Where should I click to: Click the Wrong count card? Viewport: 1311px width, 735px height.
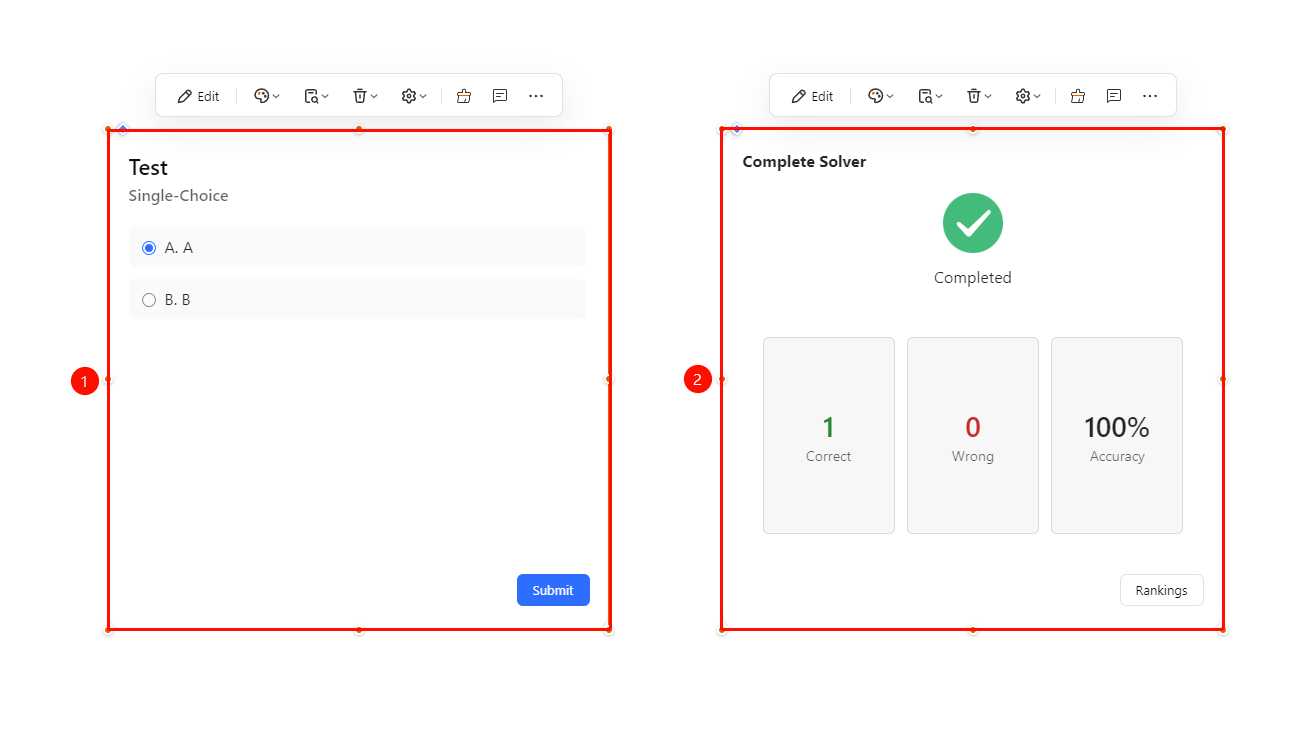click(973, 435)
